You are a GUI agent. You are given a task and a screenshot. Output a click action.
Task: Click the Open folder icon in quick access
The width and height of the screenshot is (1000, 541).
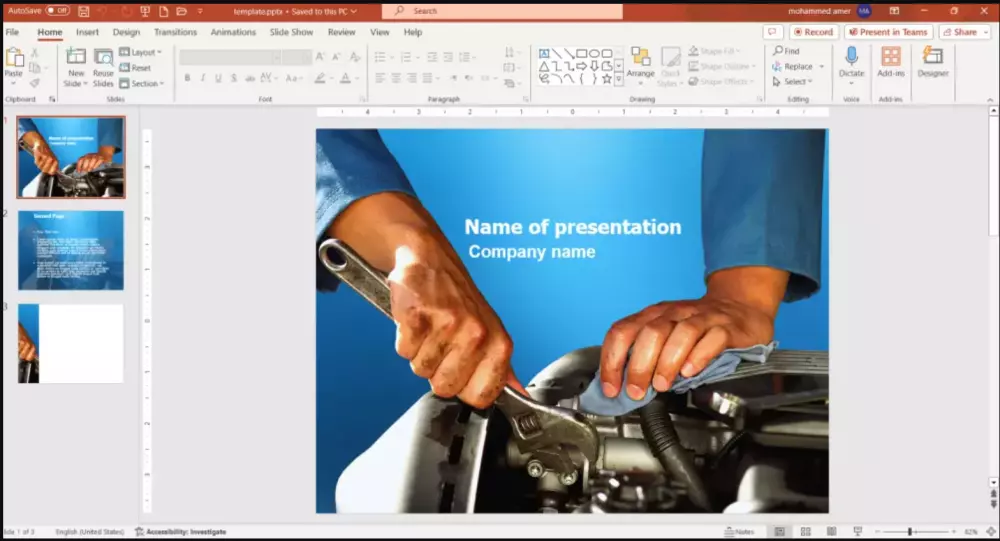(182, 11)
